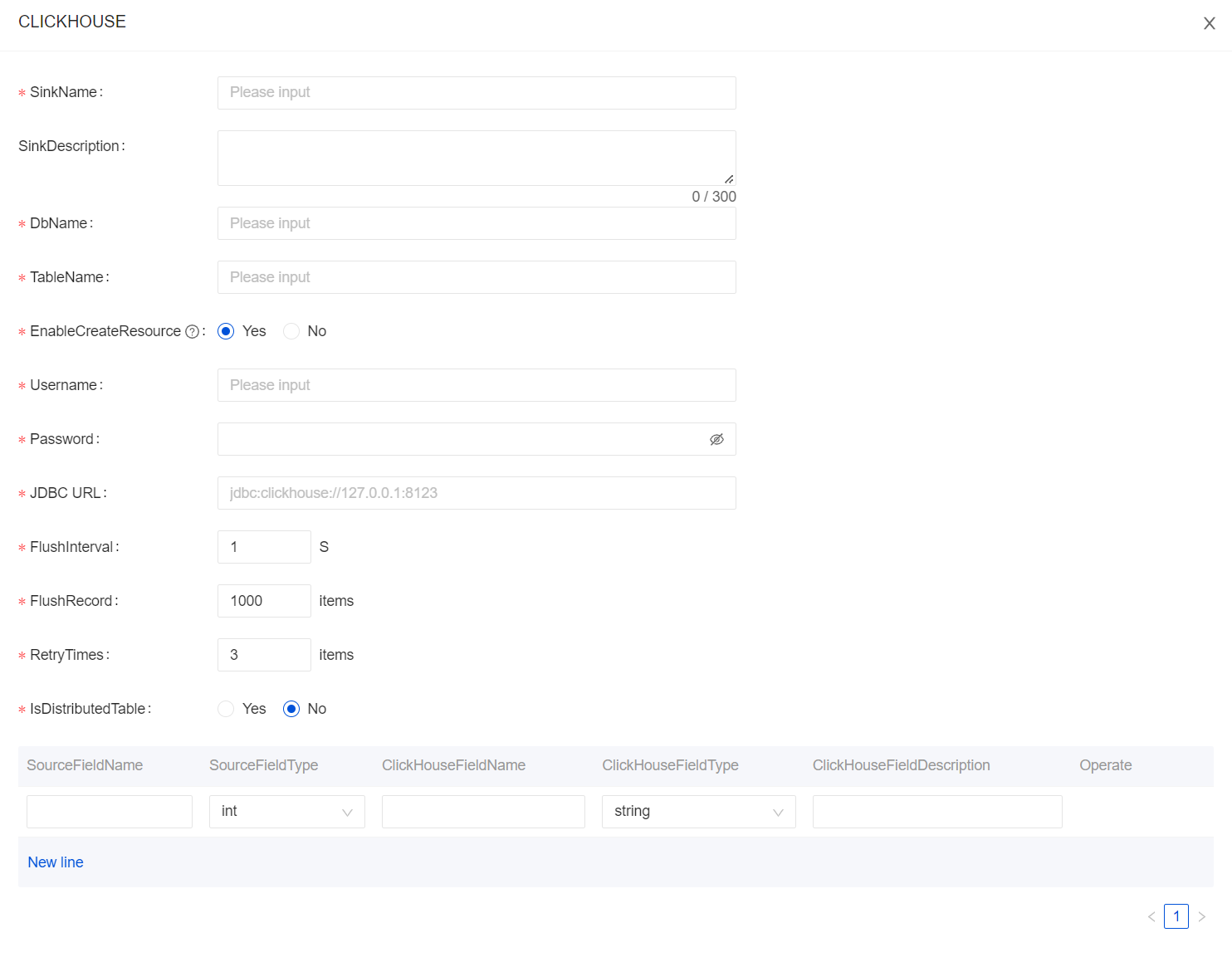Focus the SinkName input field
The image size is (1232, 957).
coord(477,93)
